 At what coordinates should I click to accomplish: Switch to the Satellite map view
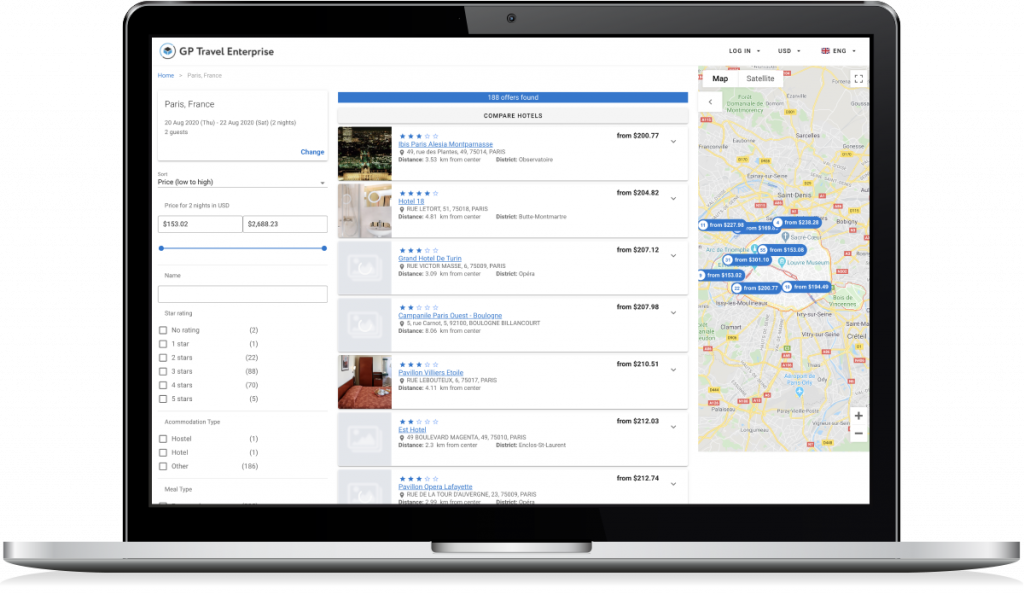[x=761, y=78]
